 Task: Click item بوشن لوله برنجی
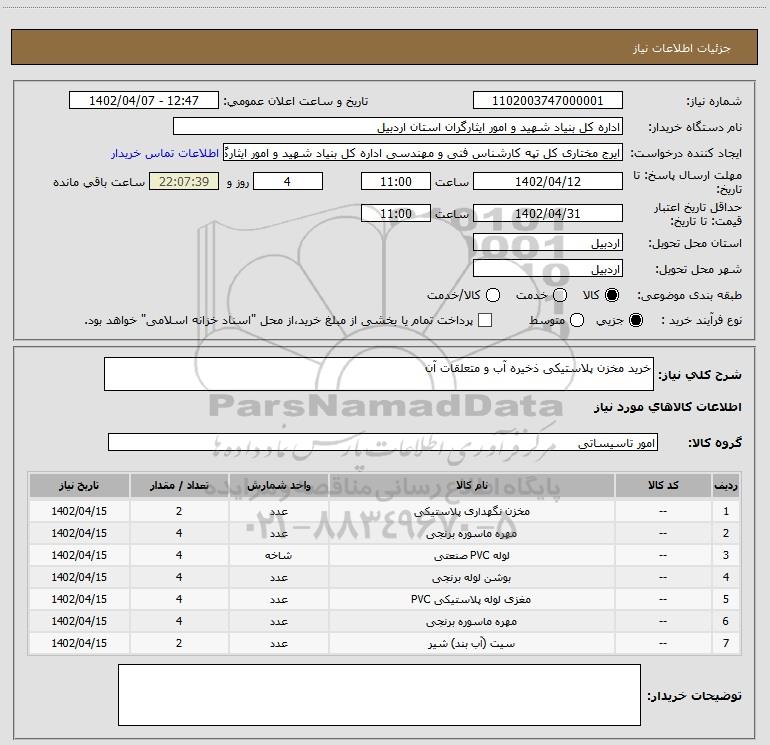(x=471, y=578)
